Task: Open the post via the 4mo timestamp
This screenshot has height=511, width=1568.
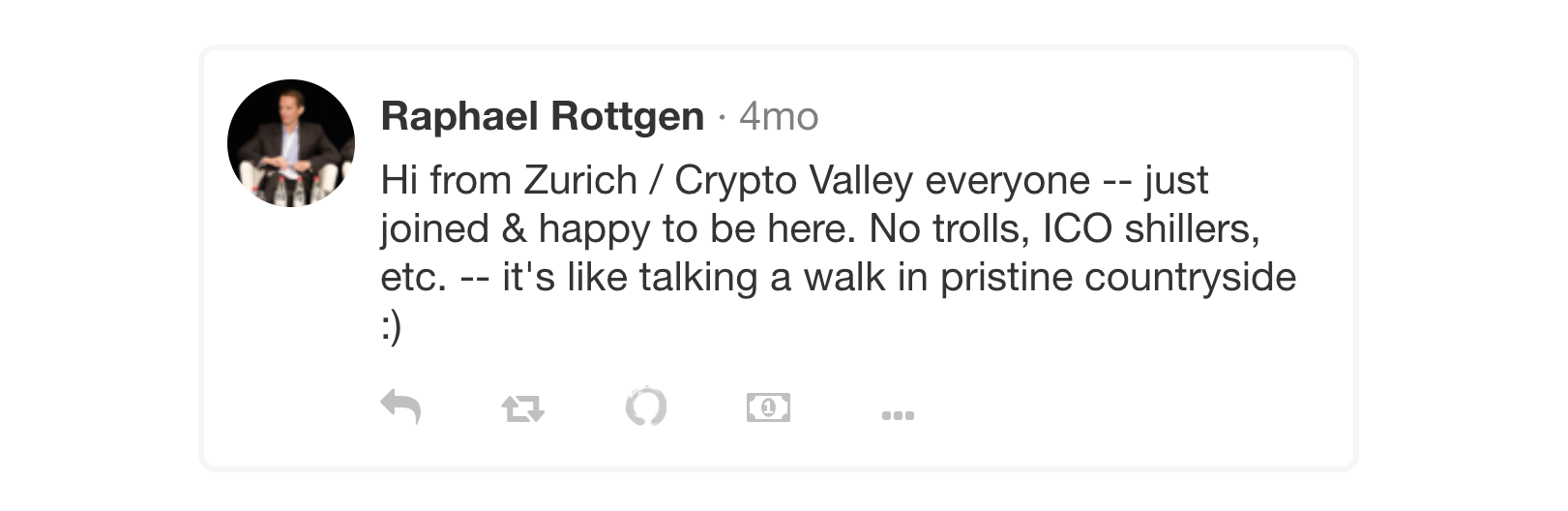Action: tap(779, 117)
